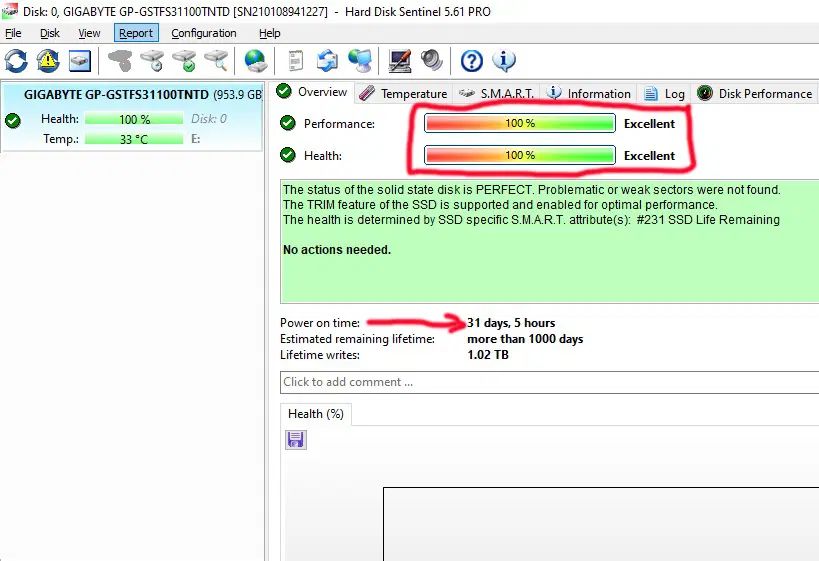
Task: Click the disk icon with green checkmark
Action: 184,61
